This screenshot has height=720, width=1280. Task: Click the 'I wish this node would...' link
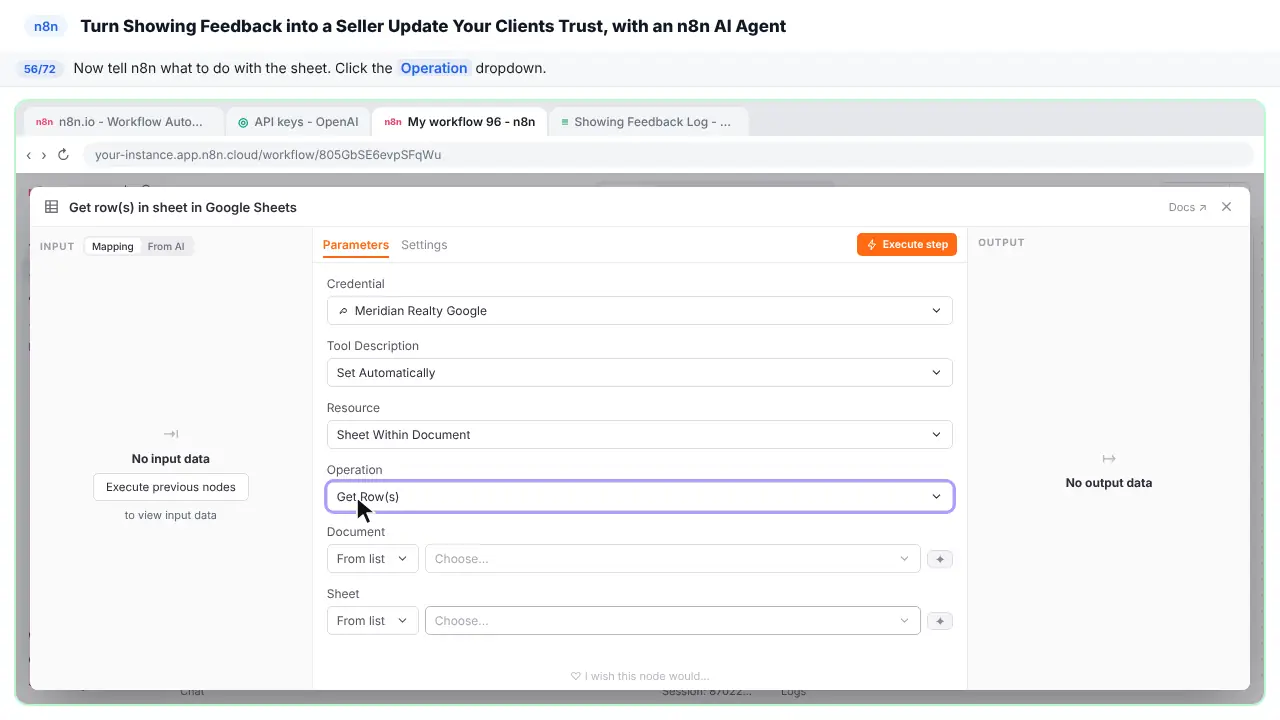pyautogui.click(x=640, y=676)
